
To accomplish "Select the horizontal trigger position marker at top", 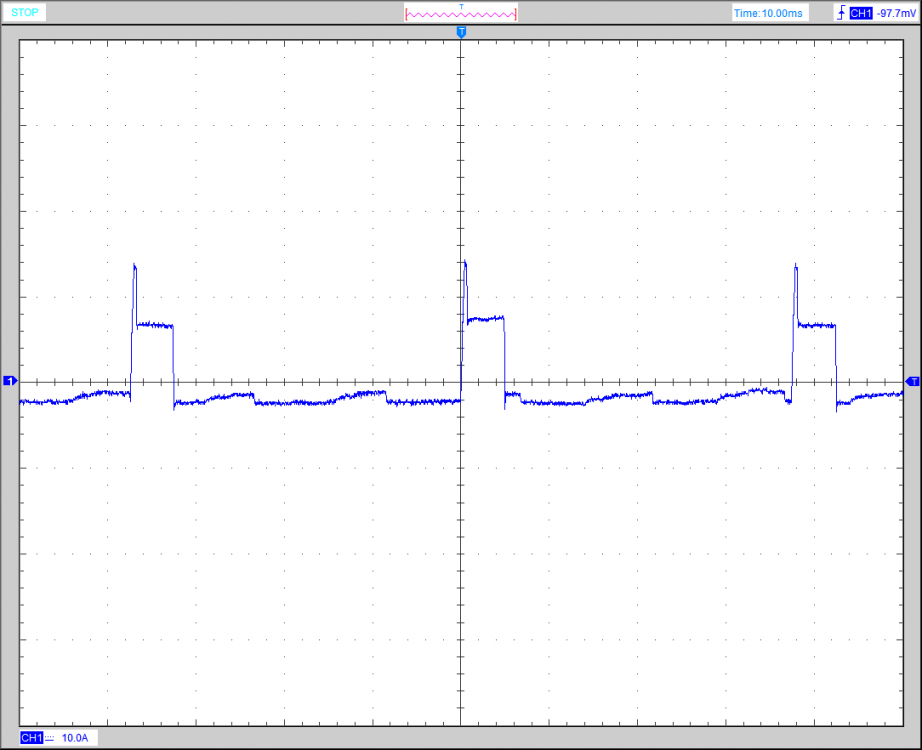I will 461,33.
